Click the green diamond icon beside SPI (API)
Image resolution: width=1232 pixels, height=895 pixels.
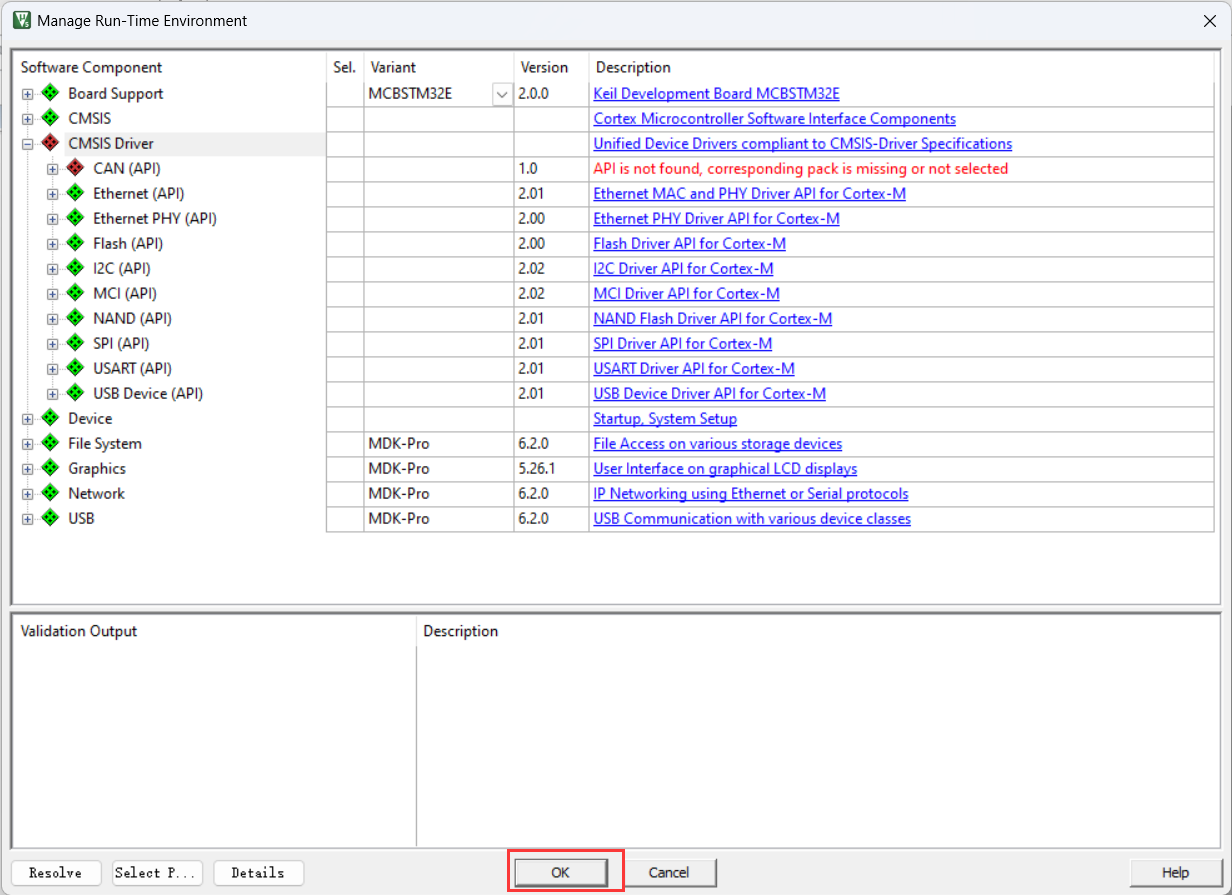pos(75,343)
